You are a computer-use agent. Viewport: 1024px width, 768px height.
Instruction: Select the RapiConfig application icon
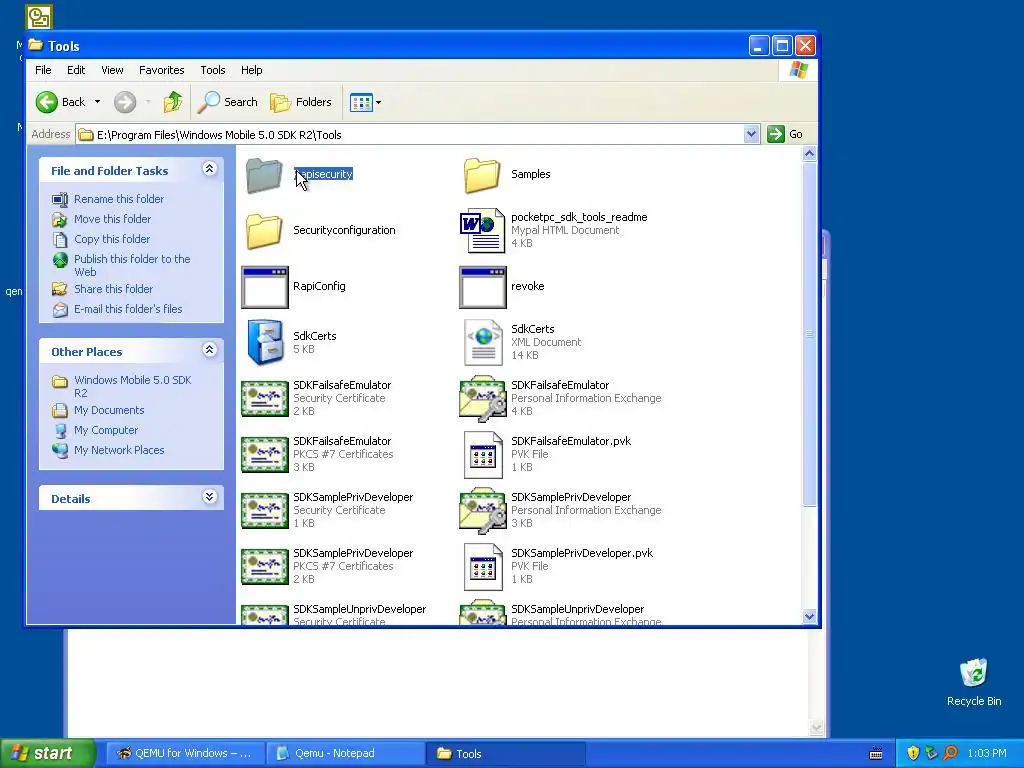264,287
